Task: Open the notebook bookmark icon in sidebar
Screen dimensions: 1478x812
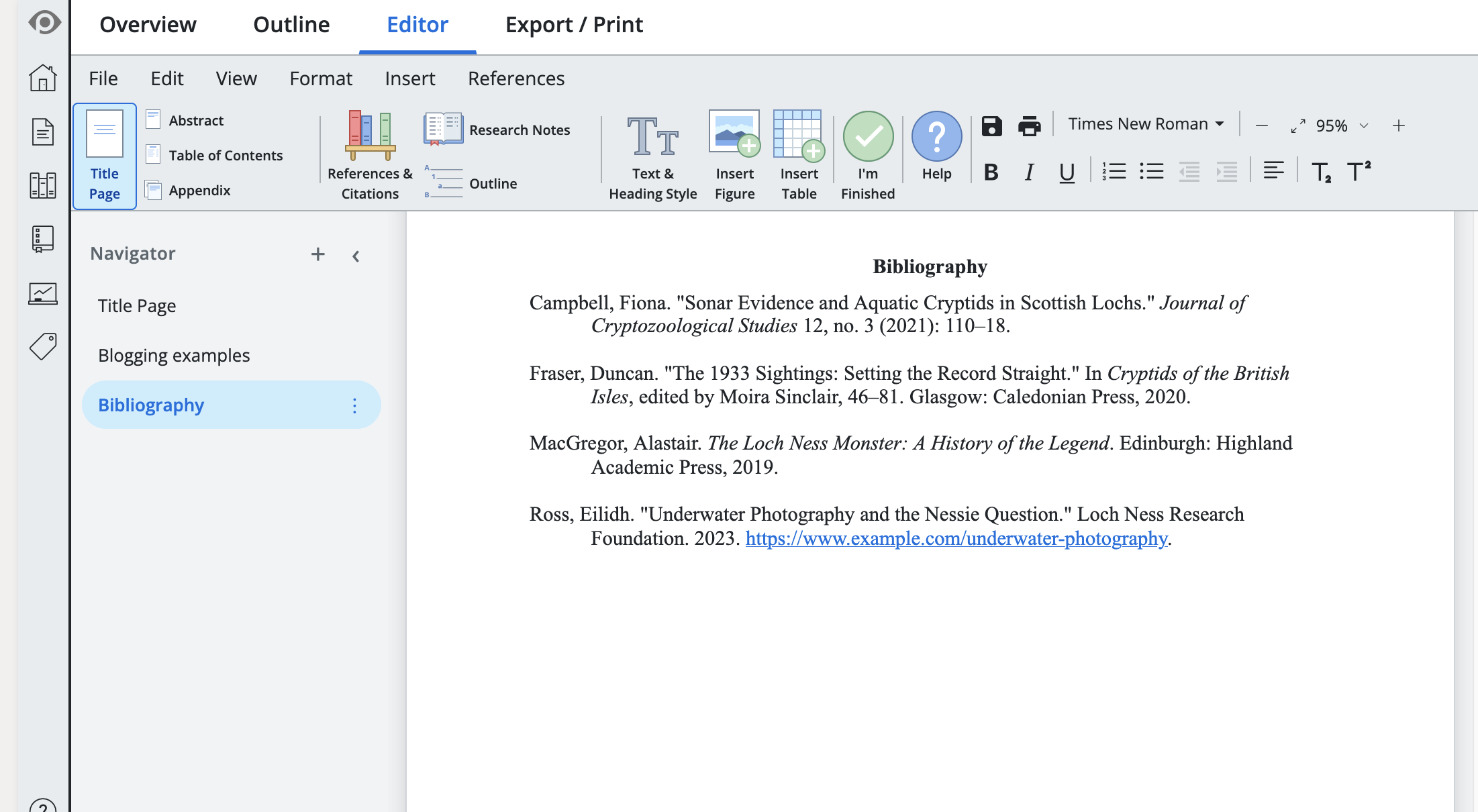Action: [43, 239]
